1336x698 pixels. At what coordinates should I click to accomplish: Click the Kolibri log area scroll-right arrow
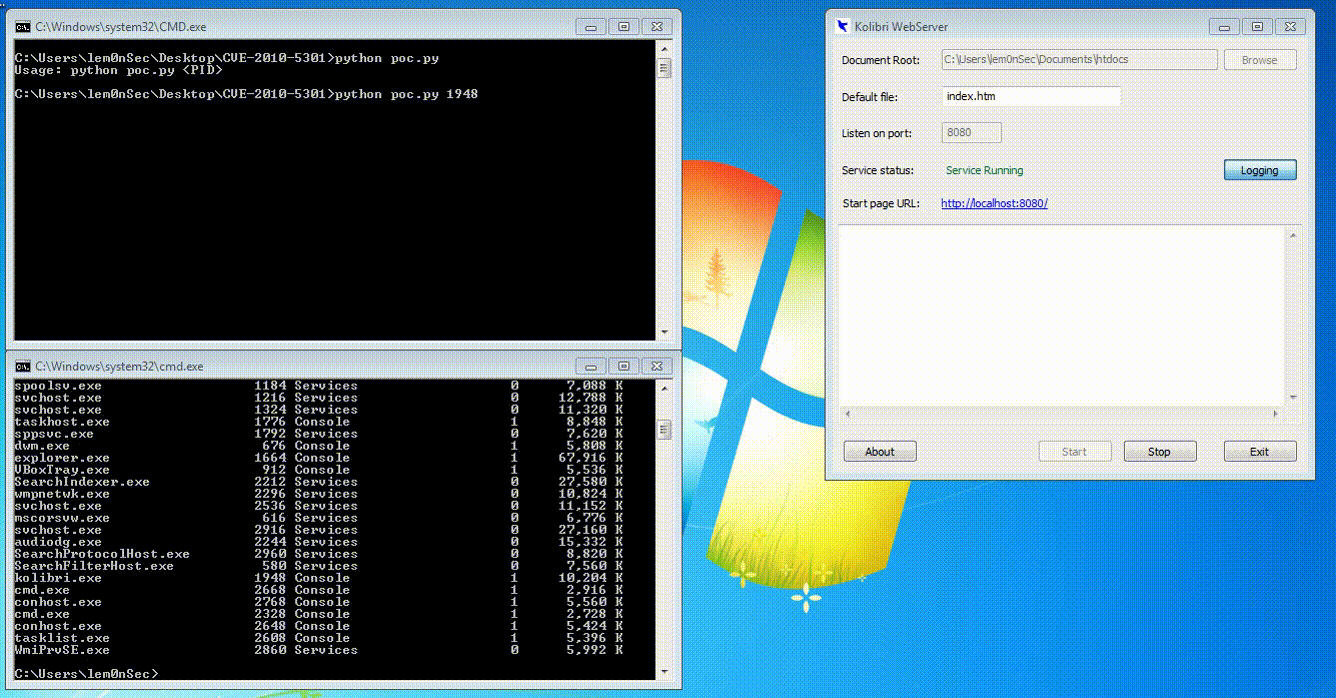coord(1275,414)
